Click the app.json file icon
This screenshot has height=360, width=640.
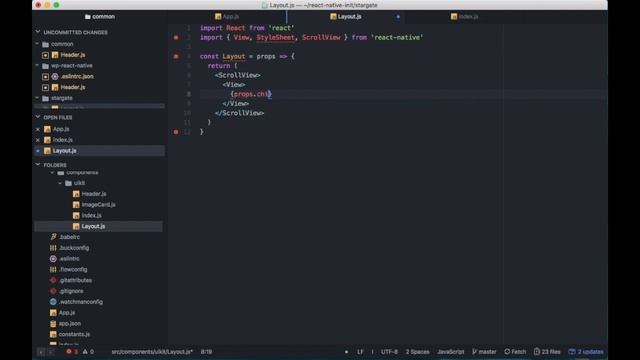pos(53,324)
